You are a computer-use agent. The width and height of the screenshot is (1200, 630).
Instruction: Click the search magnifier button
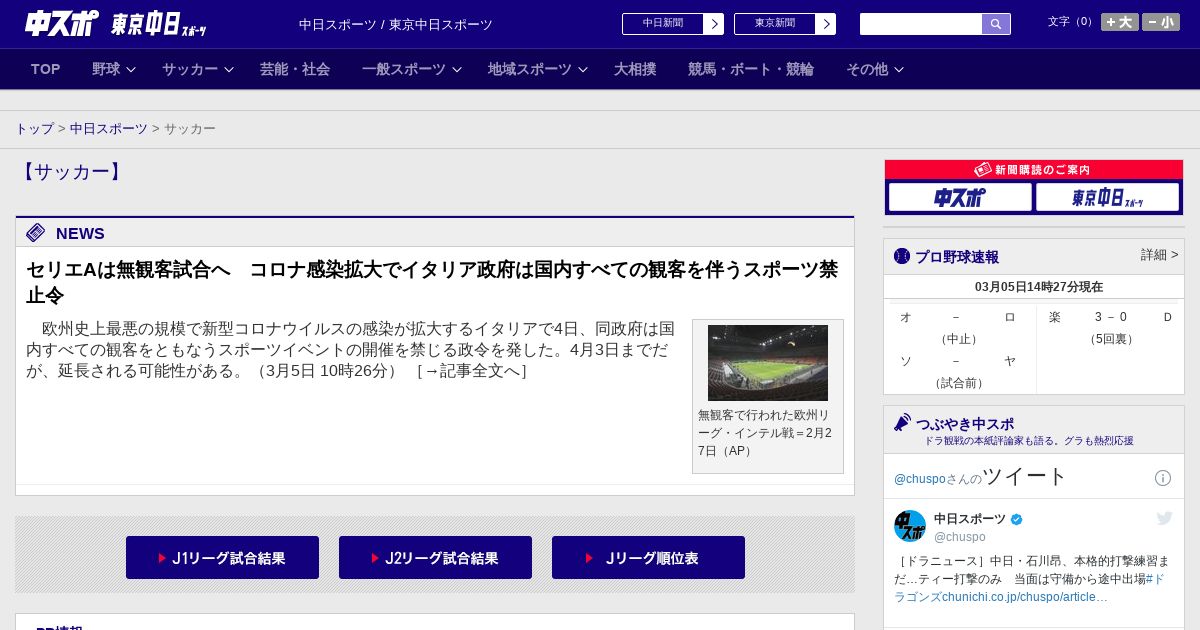[x=996, y=24]
